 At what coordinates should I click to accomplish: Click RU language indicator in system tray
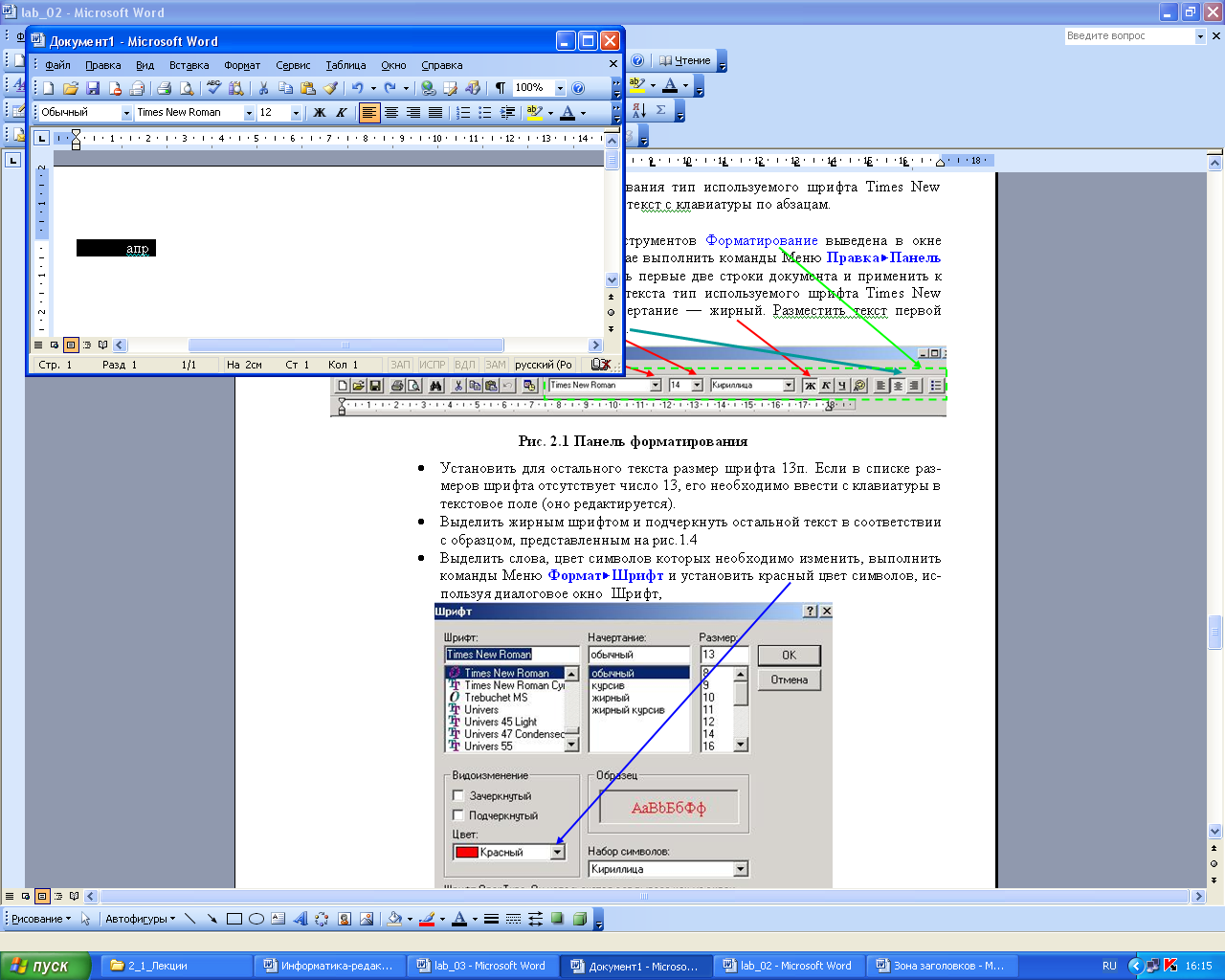click(x=1109, y=966)
